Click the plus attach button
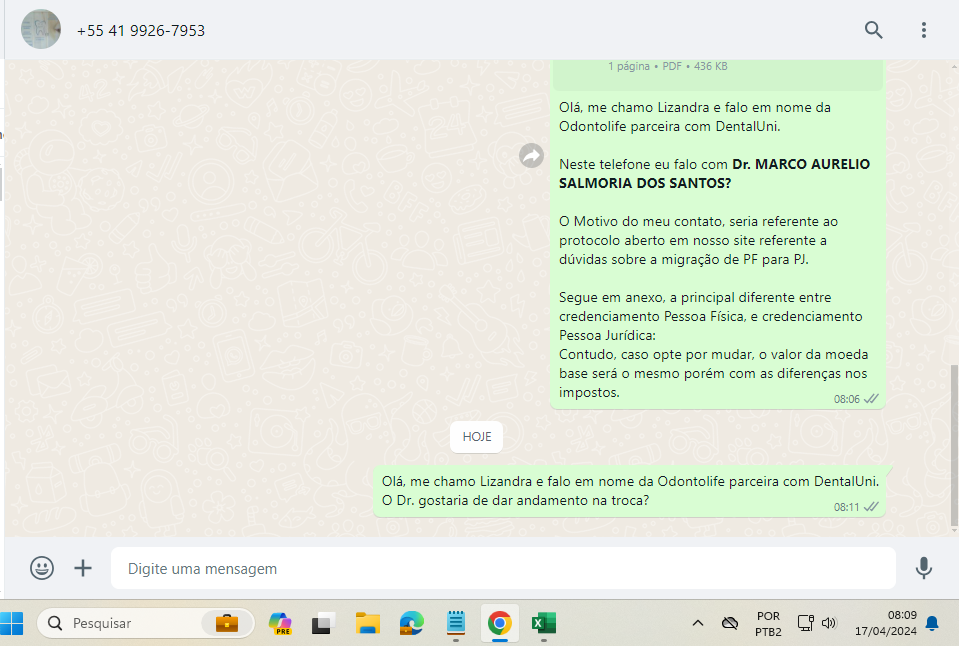The image size is (959, 646). point(83,568)
